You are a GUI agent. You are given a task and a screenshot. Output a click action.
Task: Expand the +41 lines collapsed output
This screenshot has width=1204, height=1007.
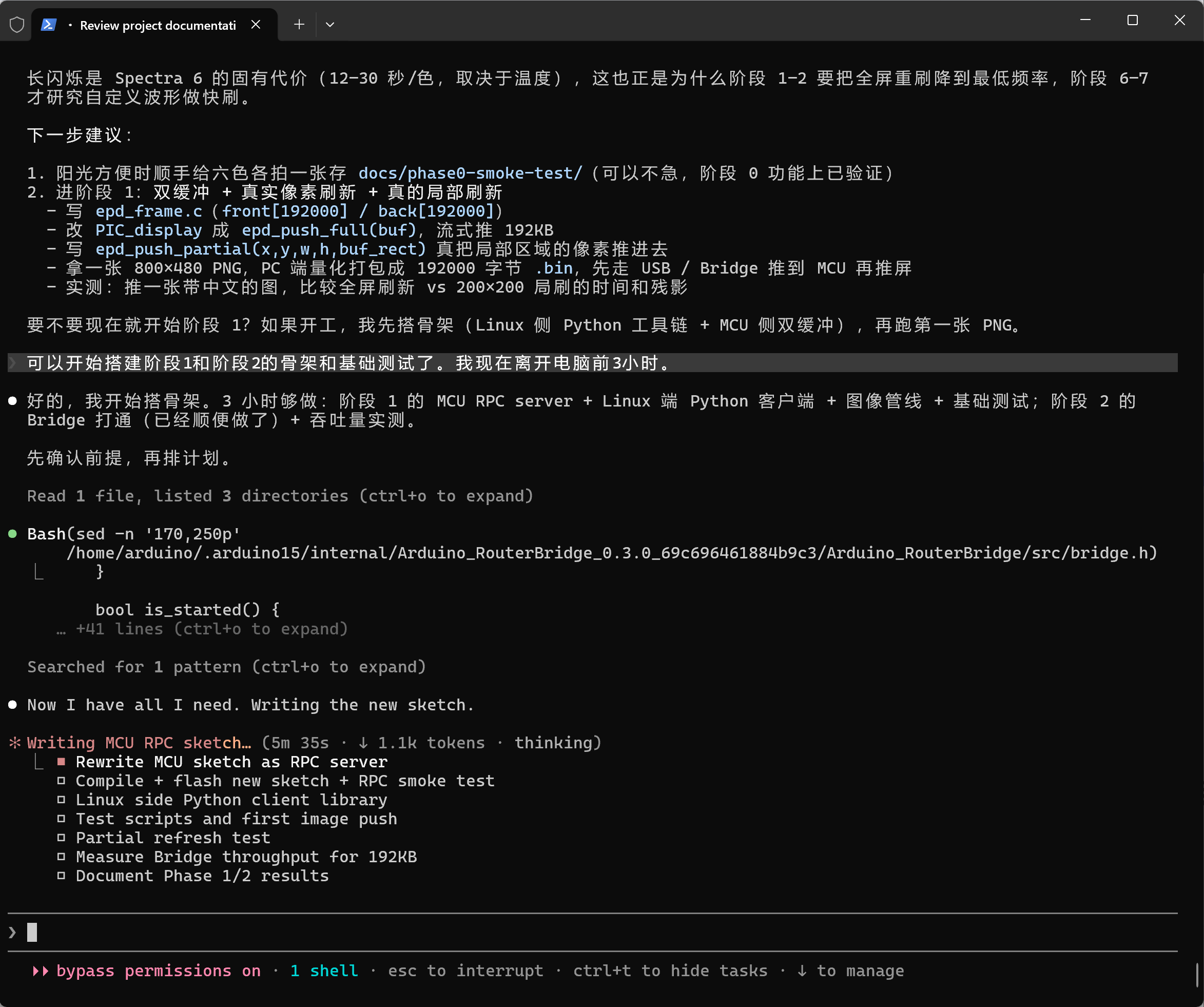click(202, 629)
